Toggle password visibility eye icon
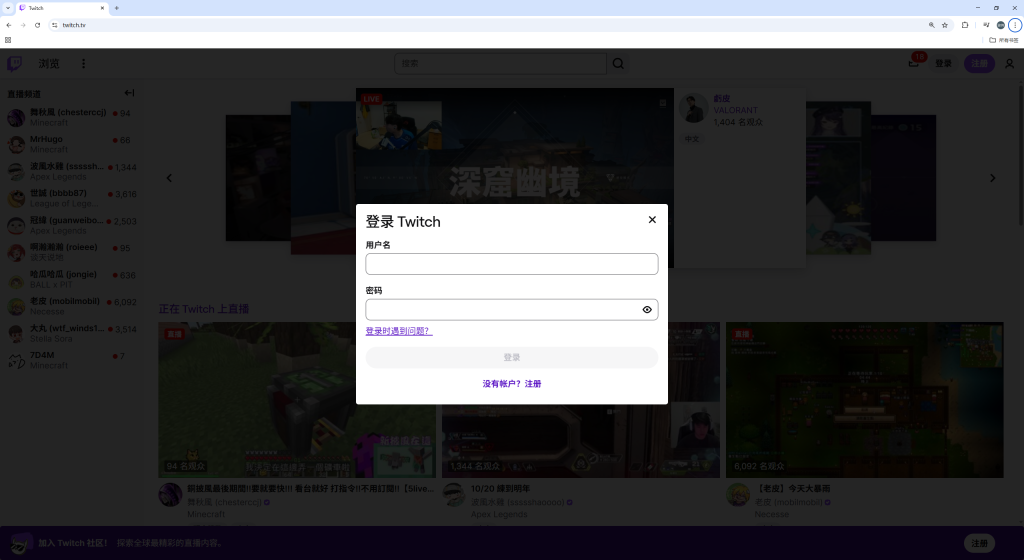Viewport: 1024px width, 560px height. click(647, 310)
